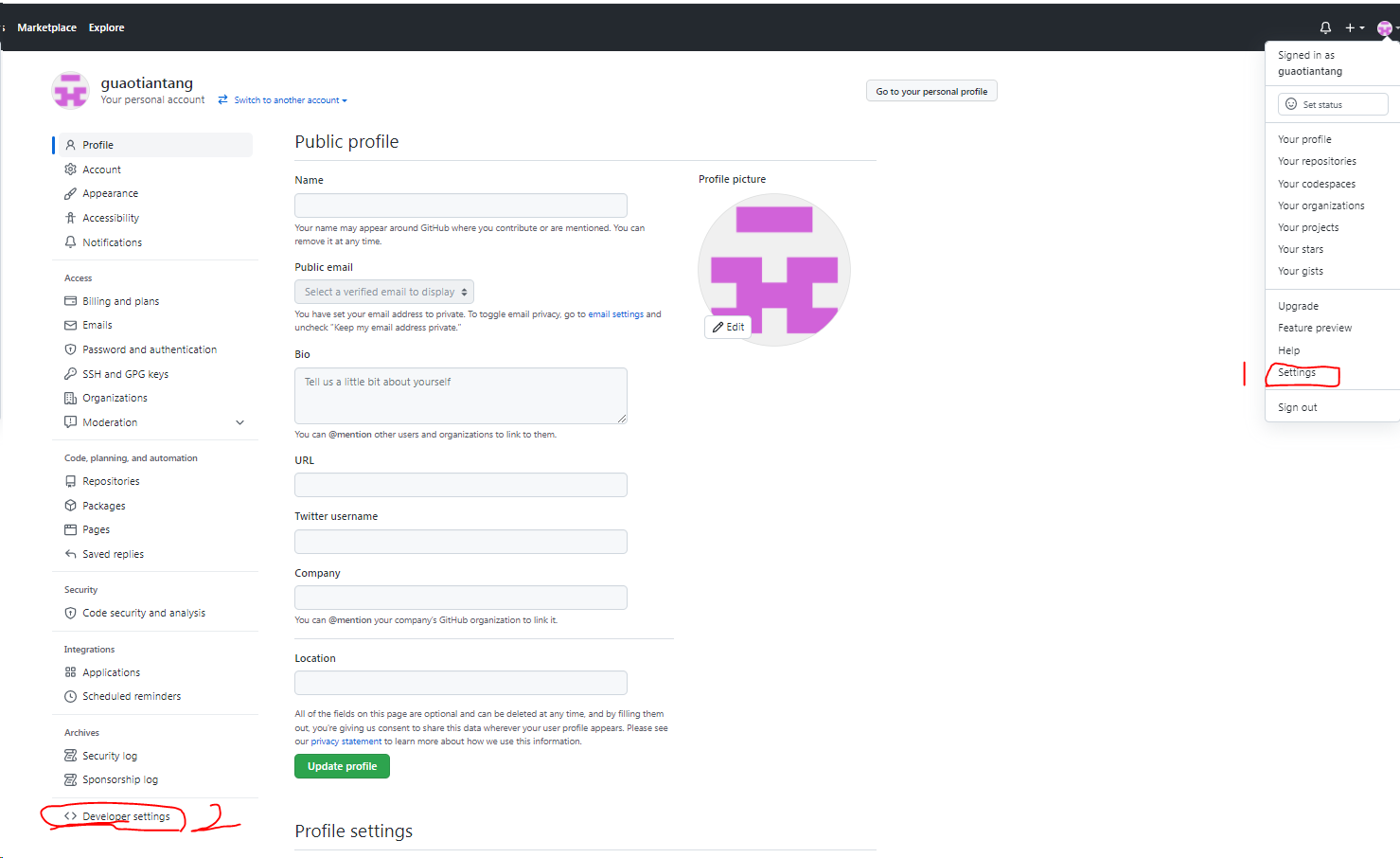Follow the email settings link
Image resolution: width=1400 pixels, height=858 pixels.
click(x=615, y=314)
